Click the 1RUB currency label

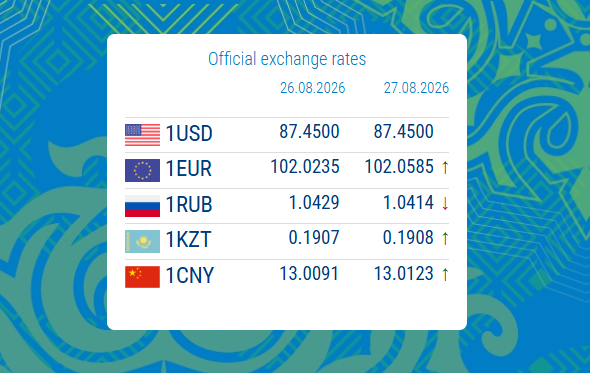tap(189, 204)
